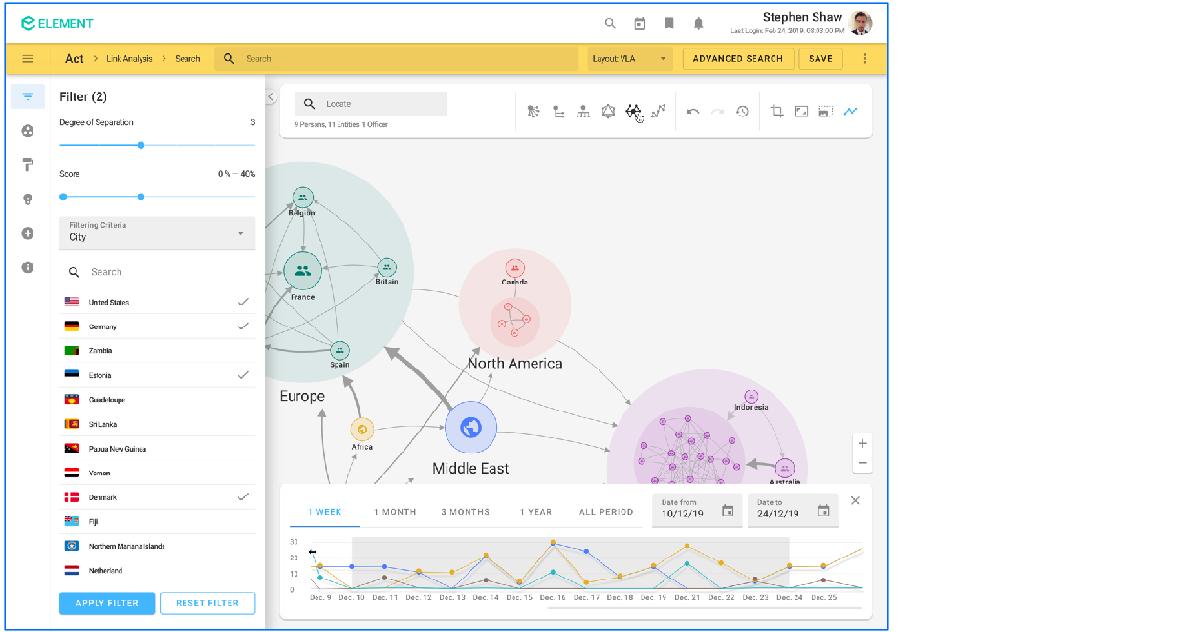Click the APPLY FILTER button

point(107,603)
